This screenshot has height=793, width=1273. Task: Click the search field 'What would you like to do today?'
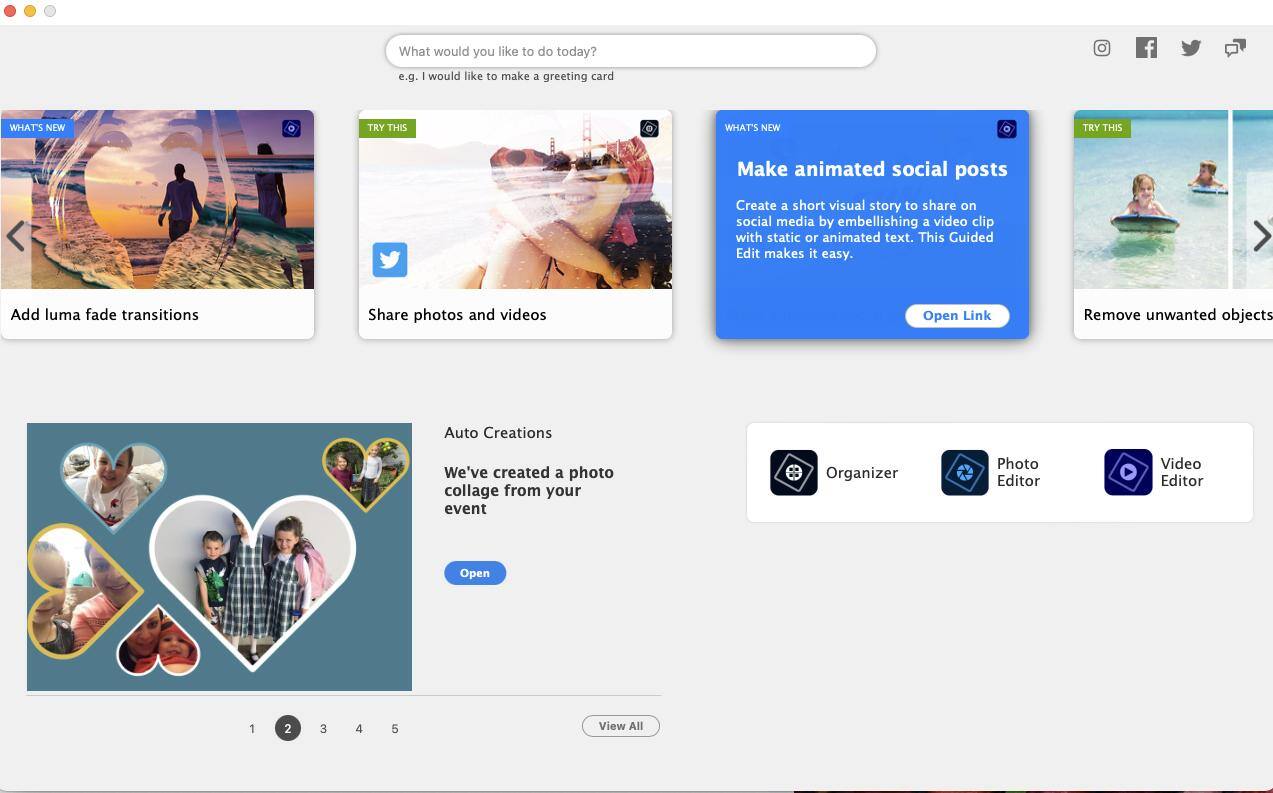[x=630, y=51]
